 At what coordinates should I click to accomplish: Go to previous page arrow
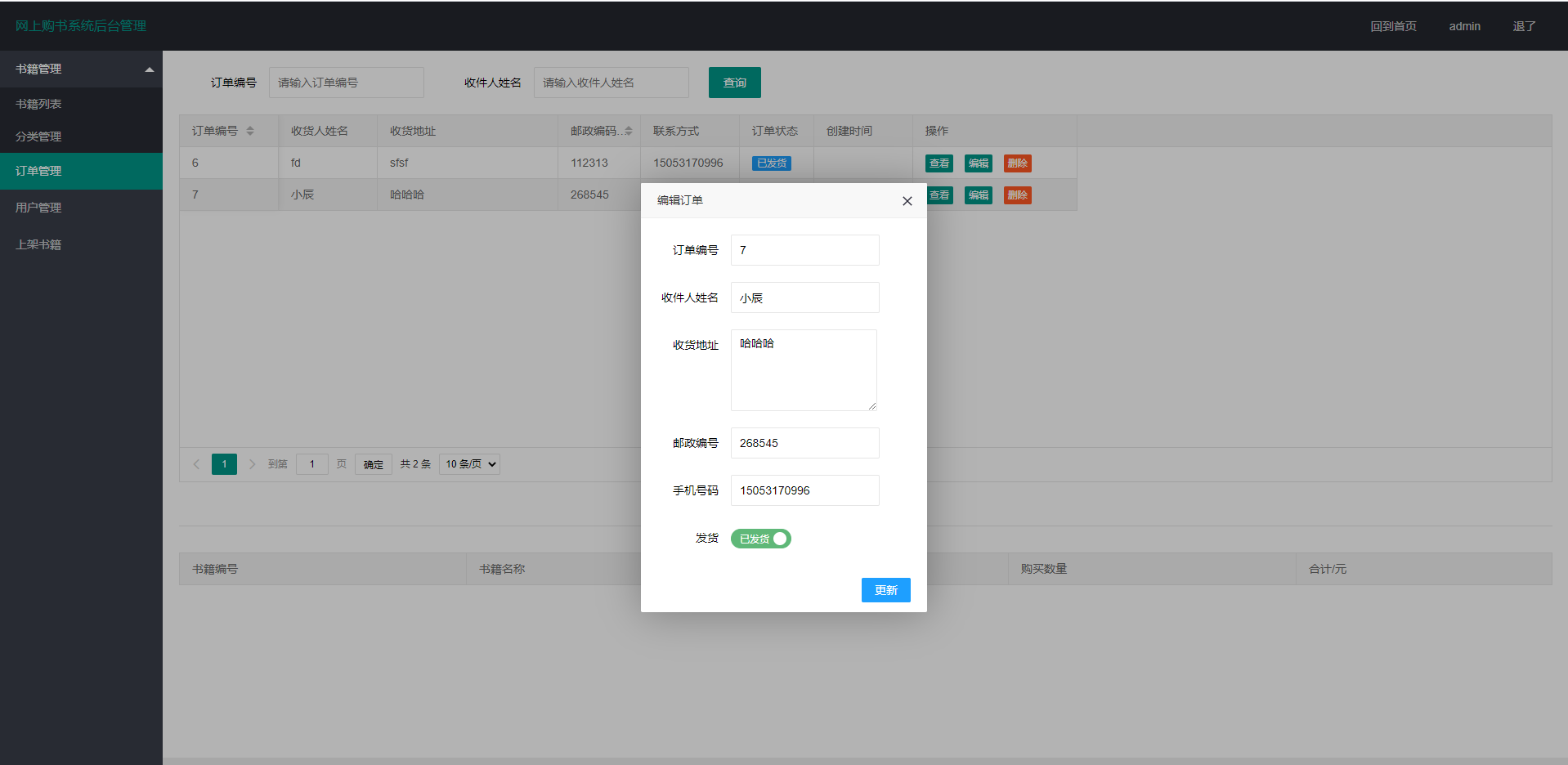(196, 464)
